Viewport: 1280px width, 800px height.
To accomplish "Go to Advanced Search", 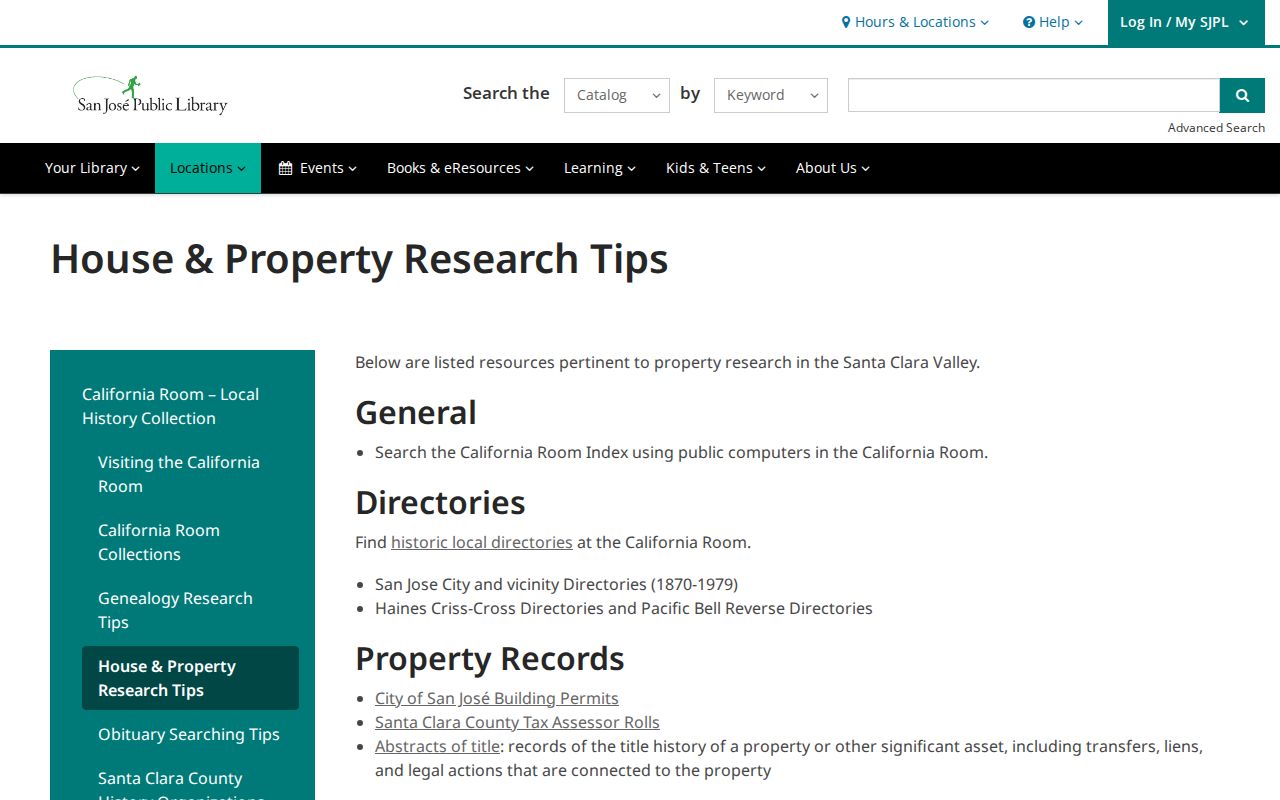I will 1216,128.
